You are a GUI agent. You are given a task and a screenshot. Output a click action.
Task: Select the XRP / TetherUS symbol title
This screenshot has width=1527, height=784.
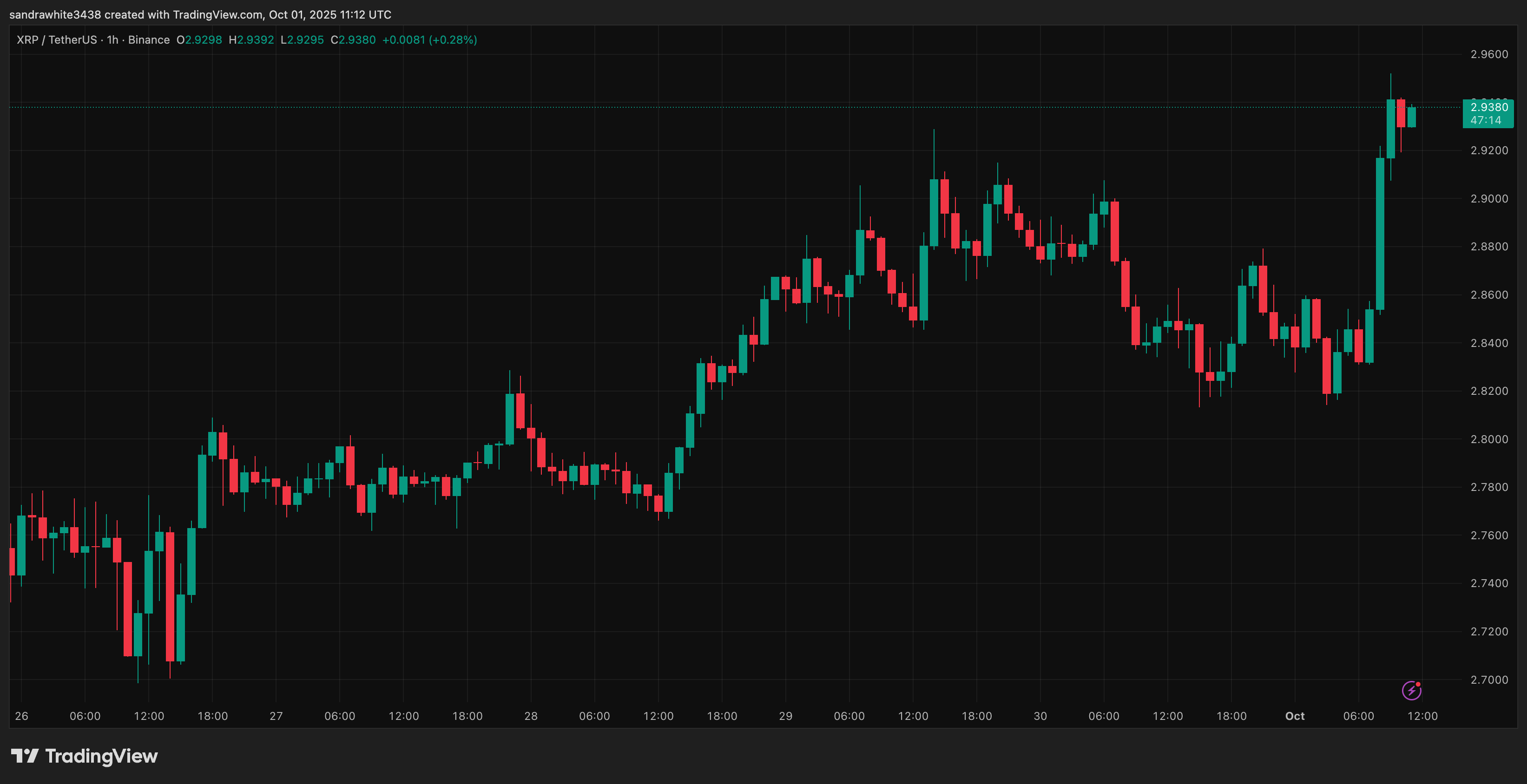pyautogui.click(x=56, y=39)
